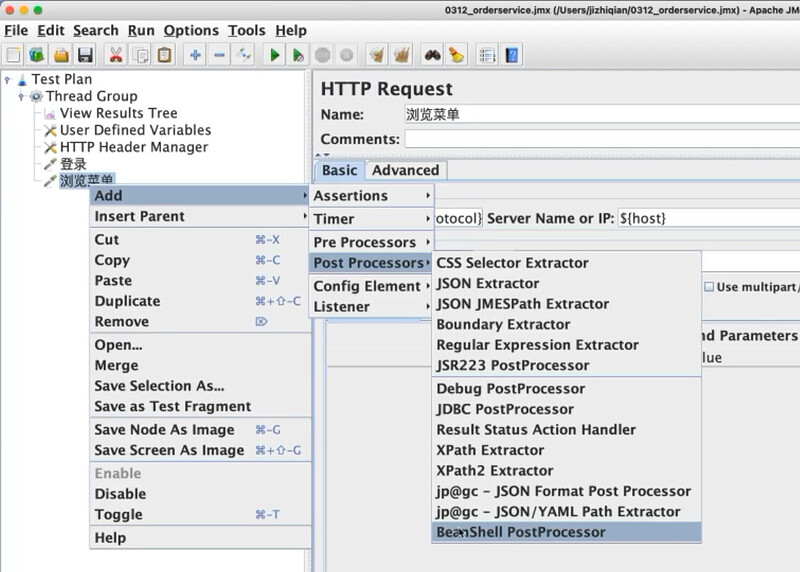Choose JSON Extractor post processor
The height and width of the screenshot is (572, 800).
(566, 283)
